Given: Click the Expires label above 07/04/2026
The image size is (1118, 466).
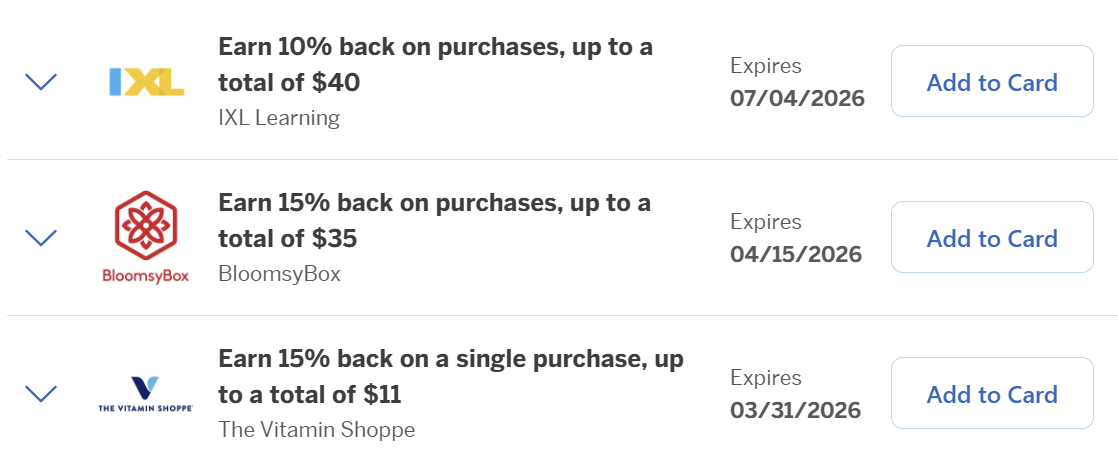Looking at the screenshot, I should pyautogui.click(x=766, y=66).
